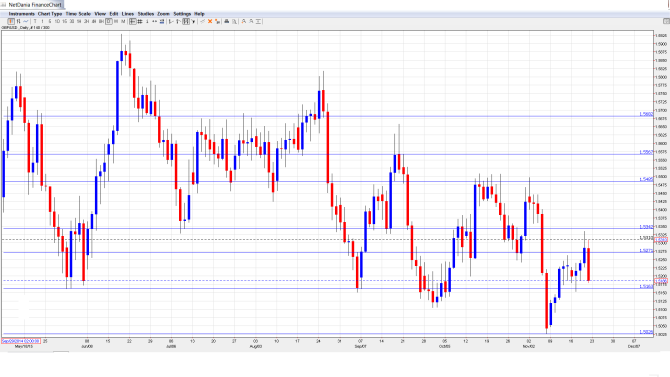Click the 1.5485 horizontal line label

(646, 179)
